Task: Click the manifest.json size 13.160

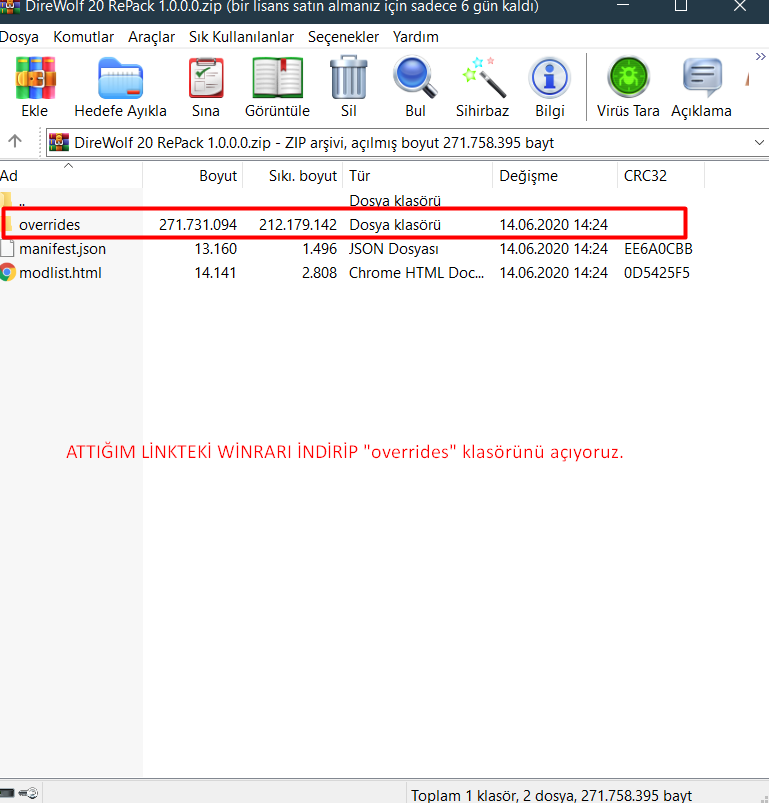Action: pyautogui.click(x=216, y=249)
